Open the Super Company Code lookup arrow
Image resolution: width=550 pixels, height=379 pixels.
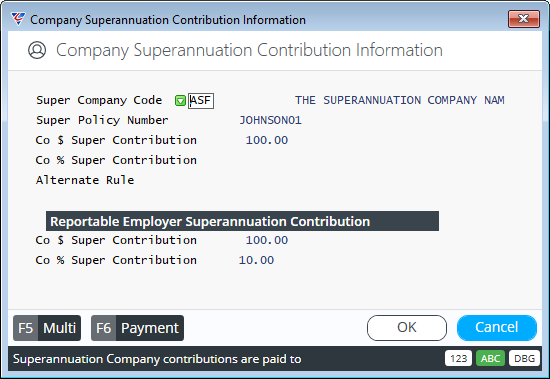(x=180, y=101)
